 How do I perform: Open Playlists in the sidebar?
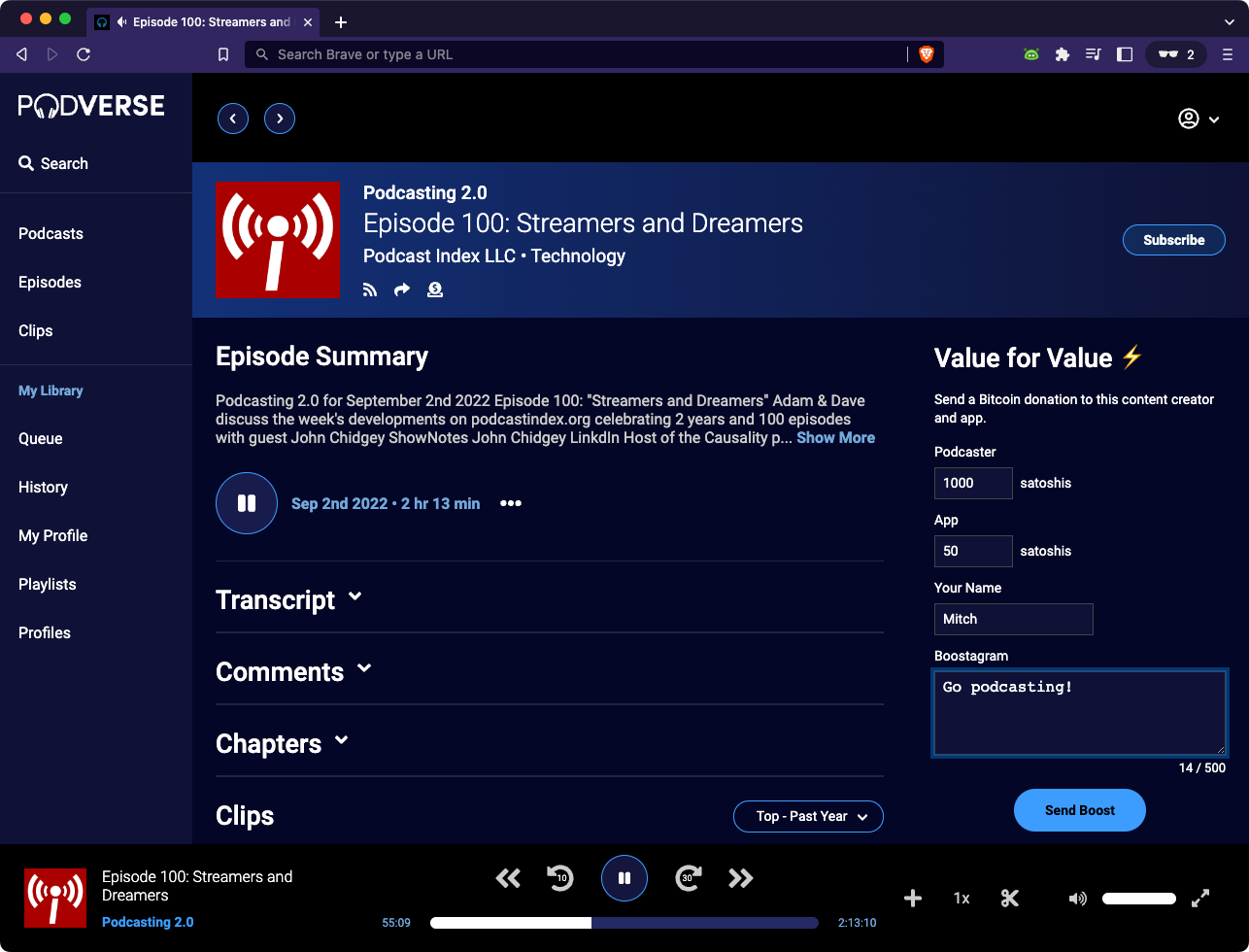point(48,584)
